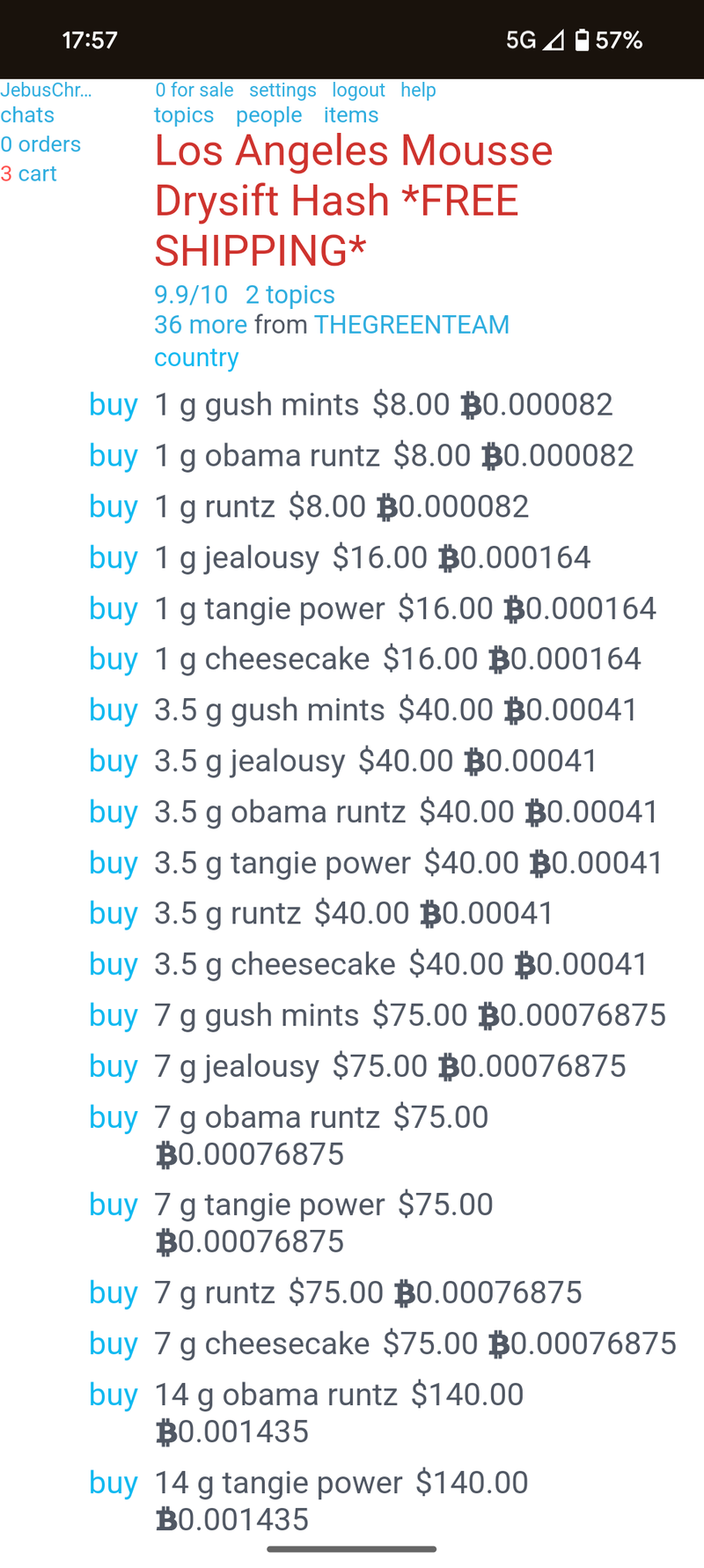
Task: Switch to the people section
Action: coord(268,115)
